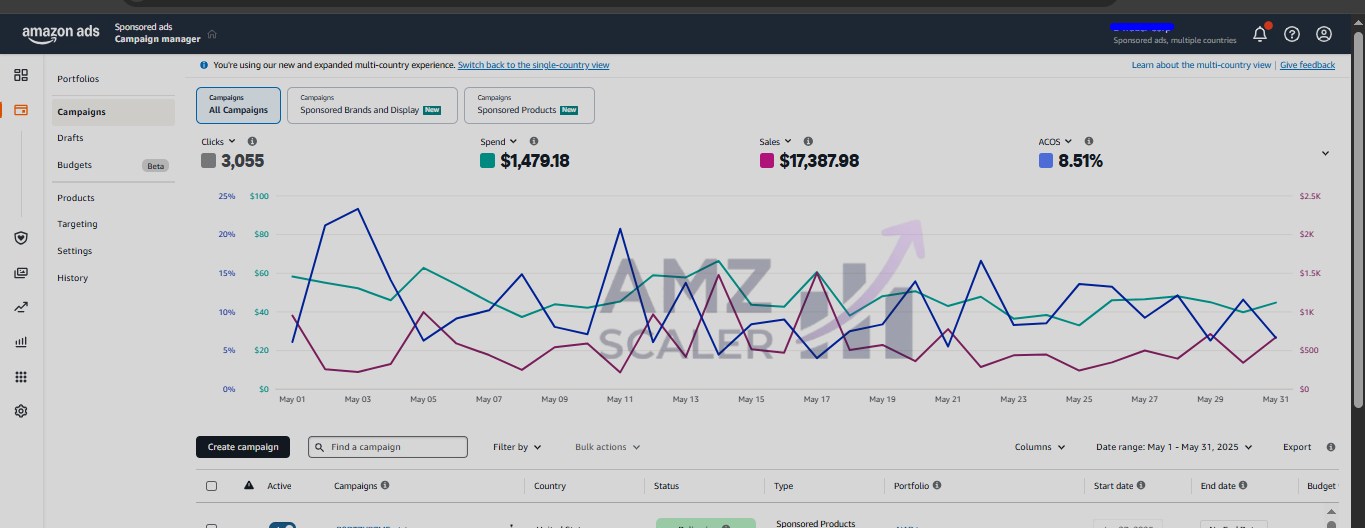Open the settings gear icon in rail
This screenshot has width=1365, height=528.
[21, 411]
